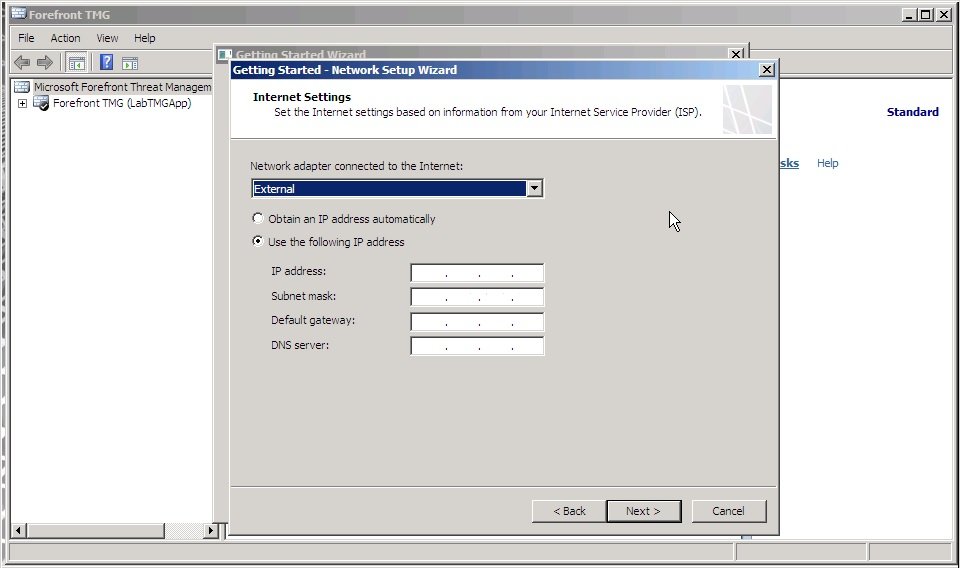Open the External network adapter dropdown
Viewport: 960px width, 568px height.
[x=534, y=189]
